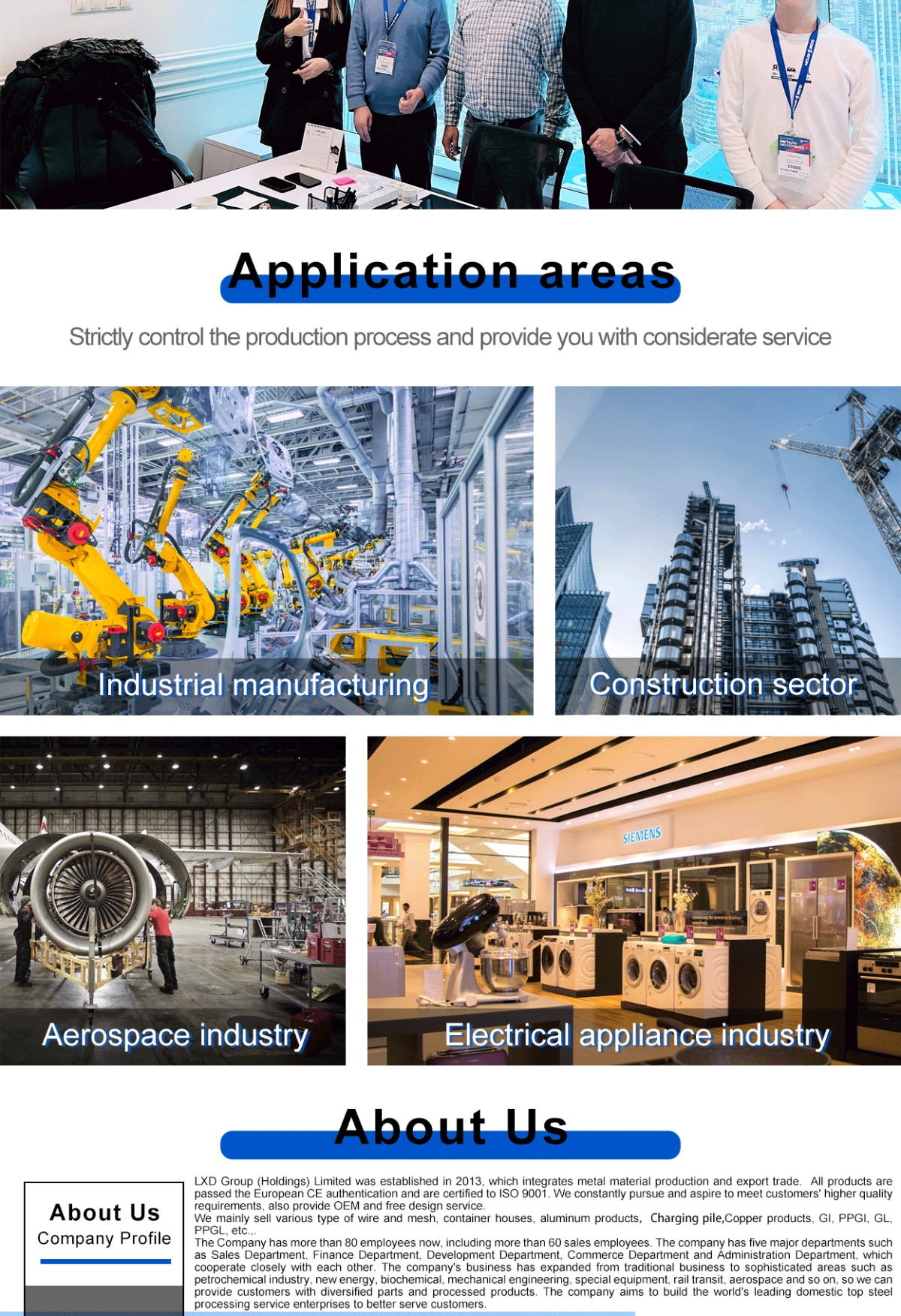The width and height of the screenshot is (901, 1316).
Task: Click the large 'About Us' section heading
Action: click(x=450, y=1128)
